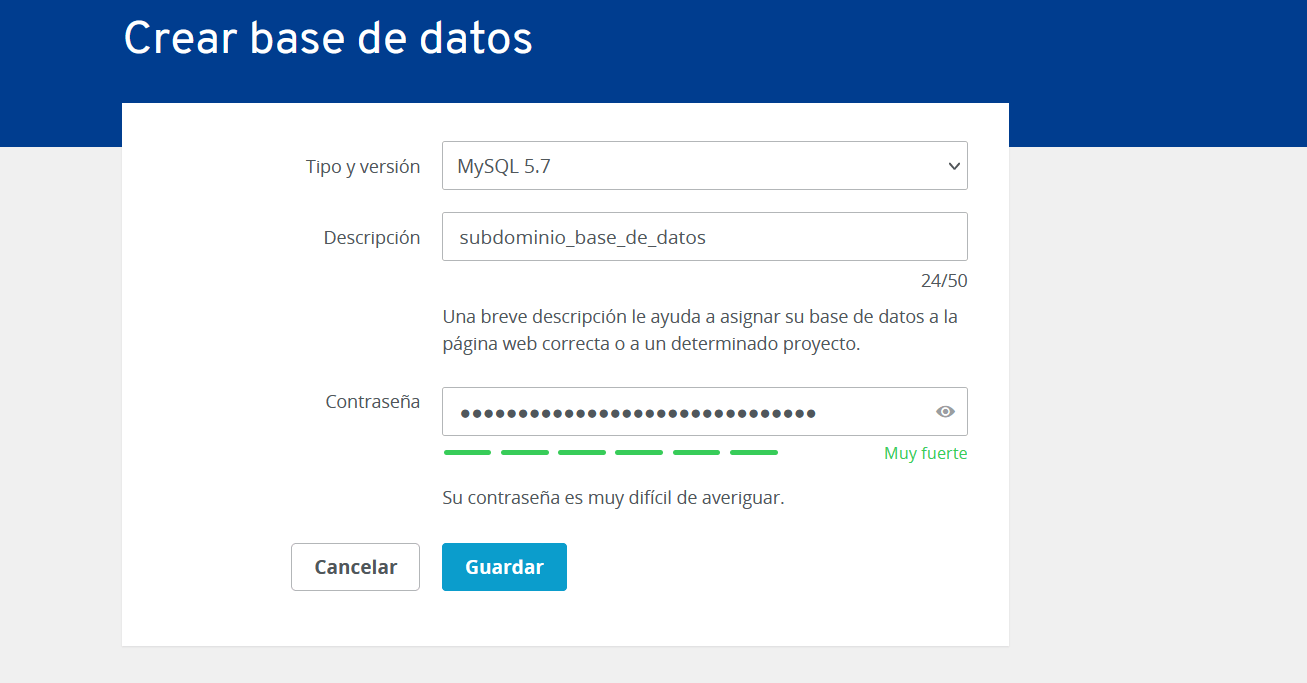Click the Cancelar button
This screenshot has width=1307, height=683.
355,567
